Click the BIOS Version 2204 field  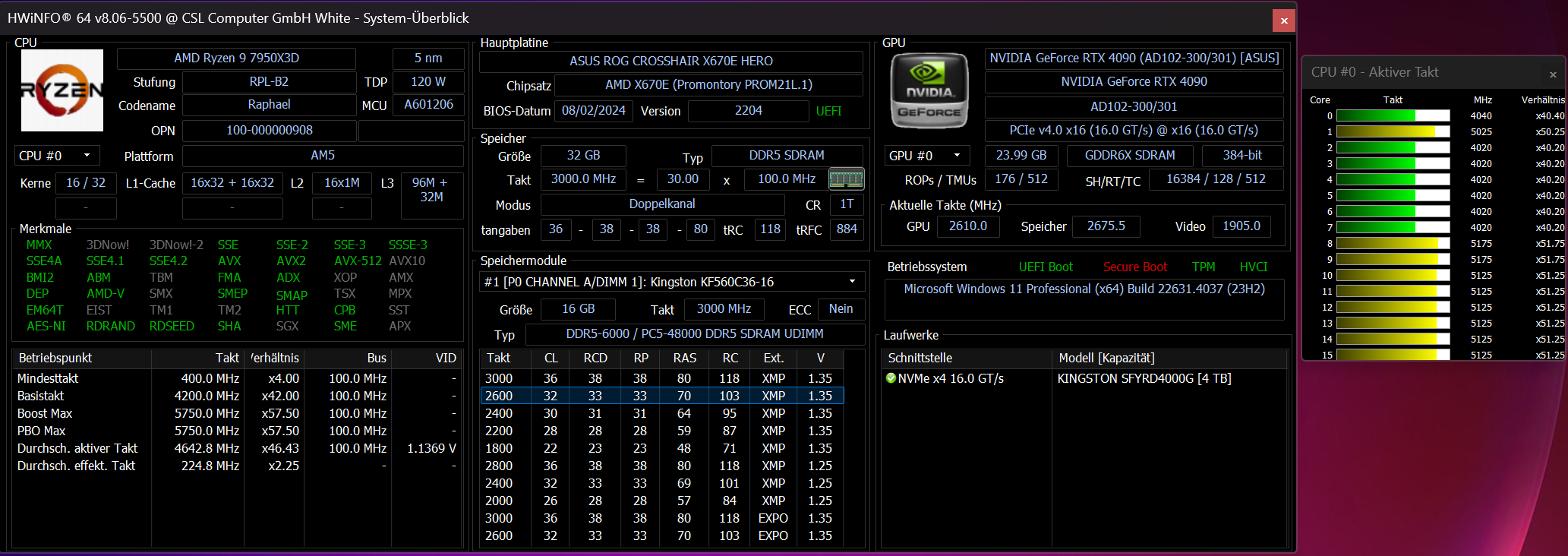tap(748, 111)
